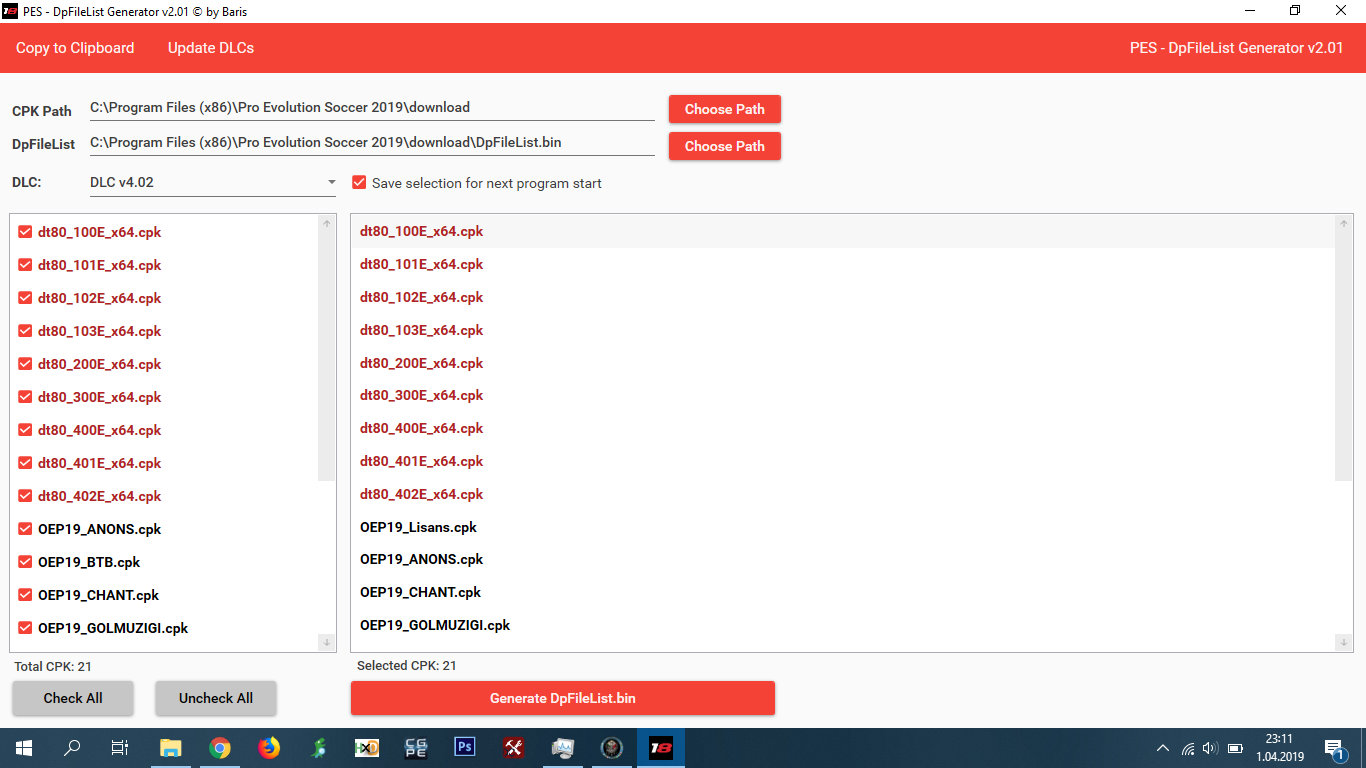Click right list scroll-down arrow
Viewport: 1366px width, 768px height.
point(1344,641)
